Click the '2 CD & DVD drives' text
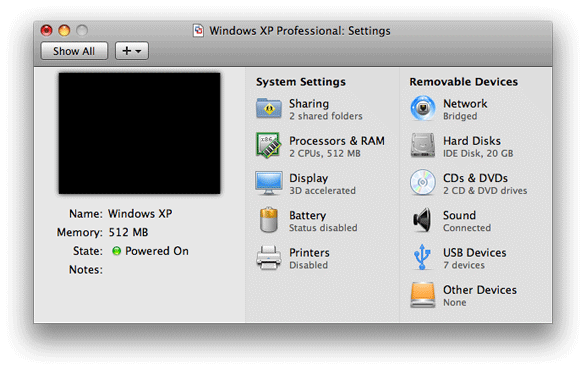This screenshot has width=586, height=370. pyautogui.click(x=485, y=191)
